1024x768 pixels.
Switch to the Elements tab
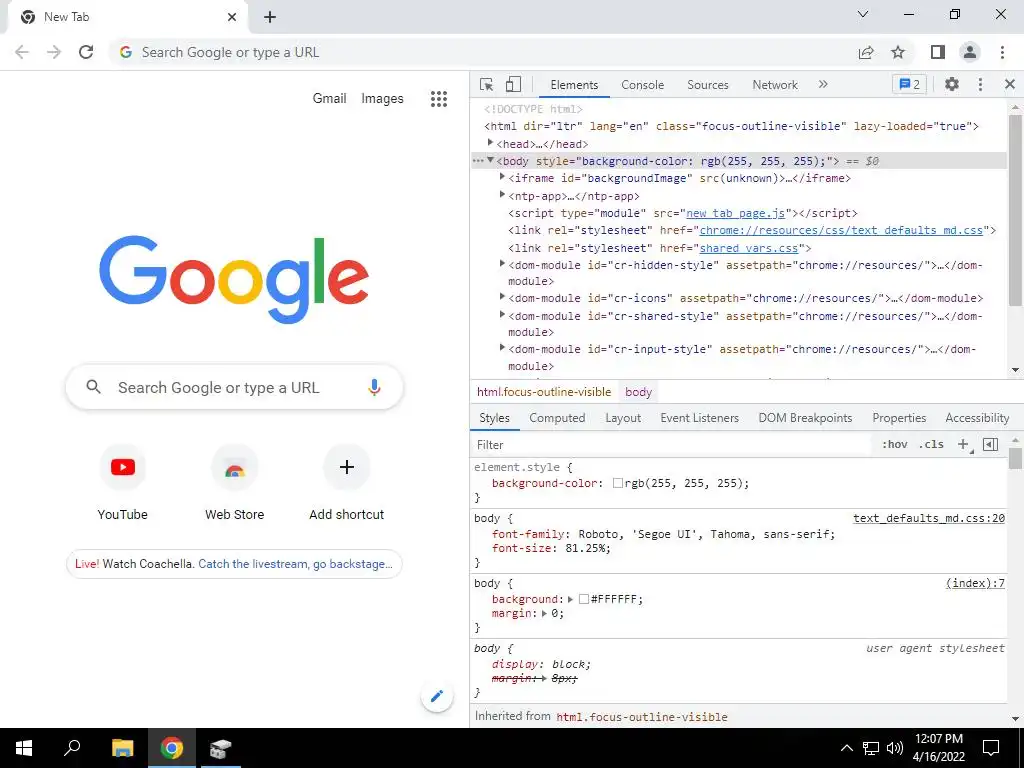(574, 85)
